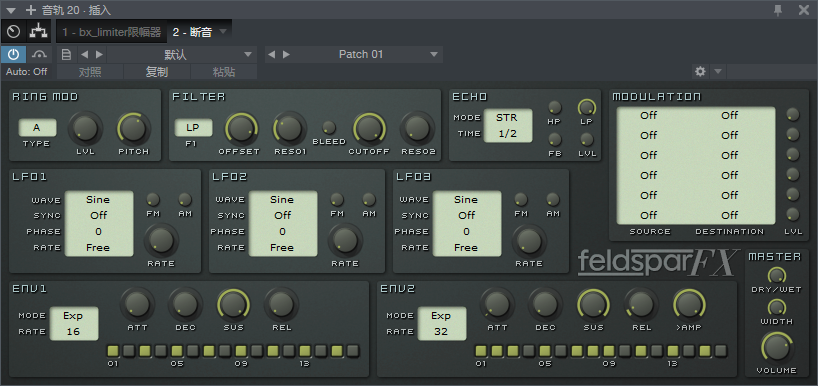Image resolution: width=818 pixels, height=386 pixels.
Task: Click the ENV1 ATT knob
Action: pyautogui.click(x=137, y=305)
